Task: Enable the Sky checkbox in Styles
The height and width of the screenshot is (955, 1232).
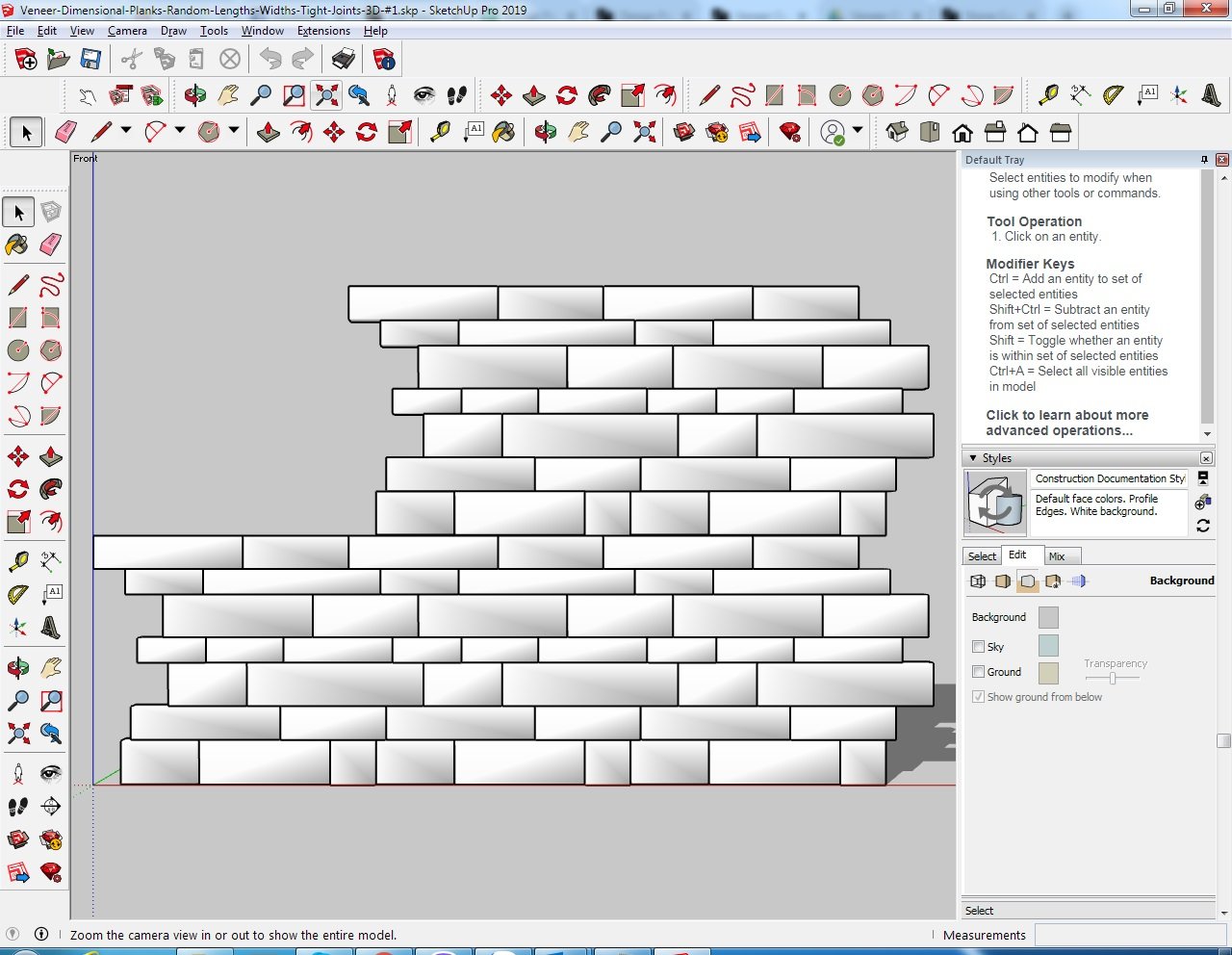Action: click(979, 646)
